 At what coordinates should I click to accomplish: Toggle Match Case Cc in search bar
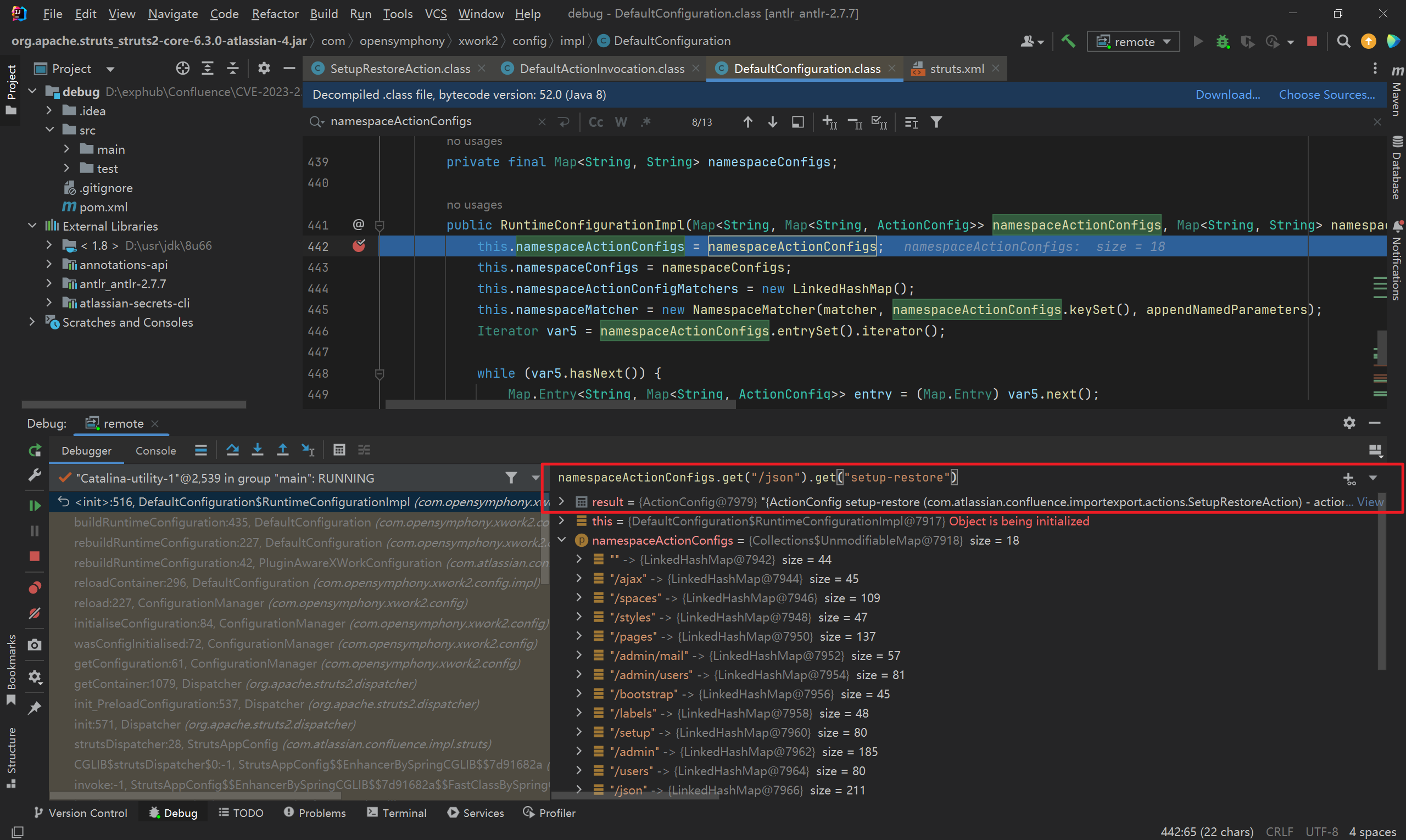pos(596,122)
